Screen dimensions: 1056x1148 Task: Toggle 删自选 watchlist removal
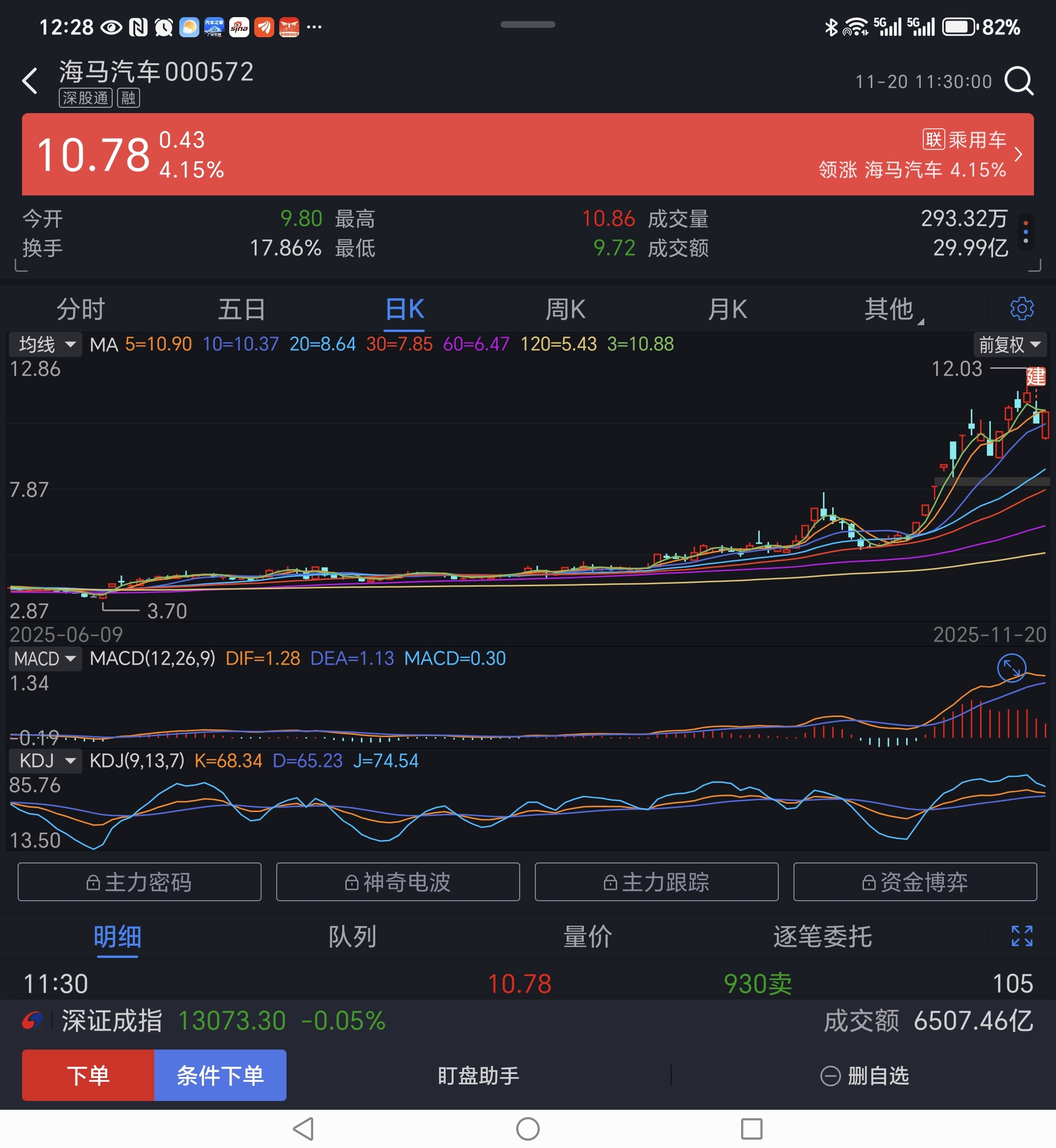click(x=864, y=1076)
